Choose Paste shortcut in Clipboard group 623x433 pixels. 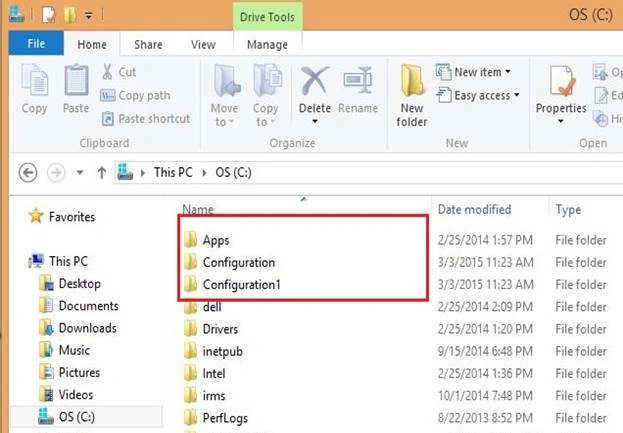point(145,119)
